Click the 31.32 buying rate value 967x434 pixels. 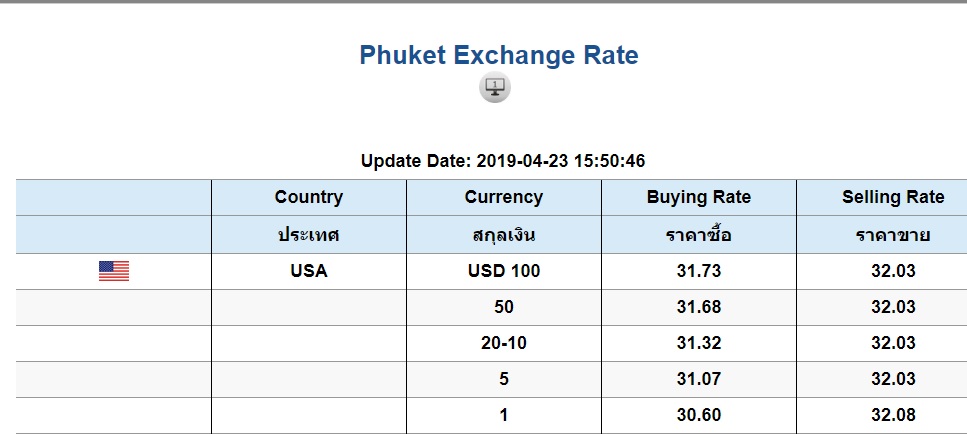pos(699,343)
